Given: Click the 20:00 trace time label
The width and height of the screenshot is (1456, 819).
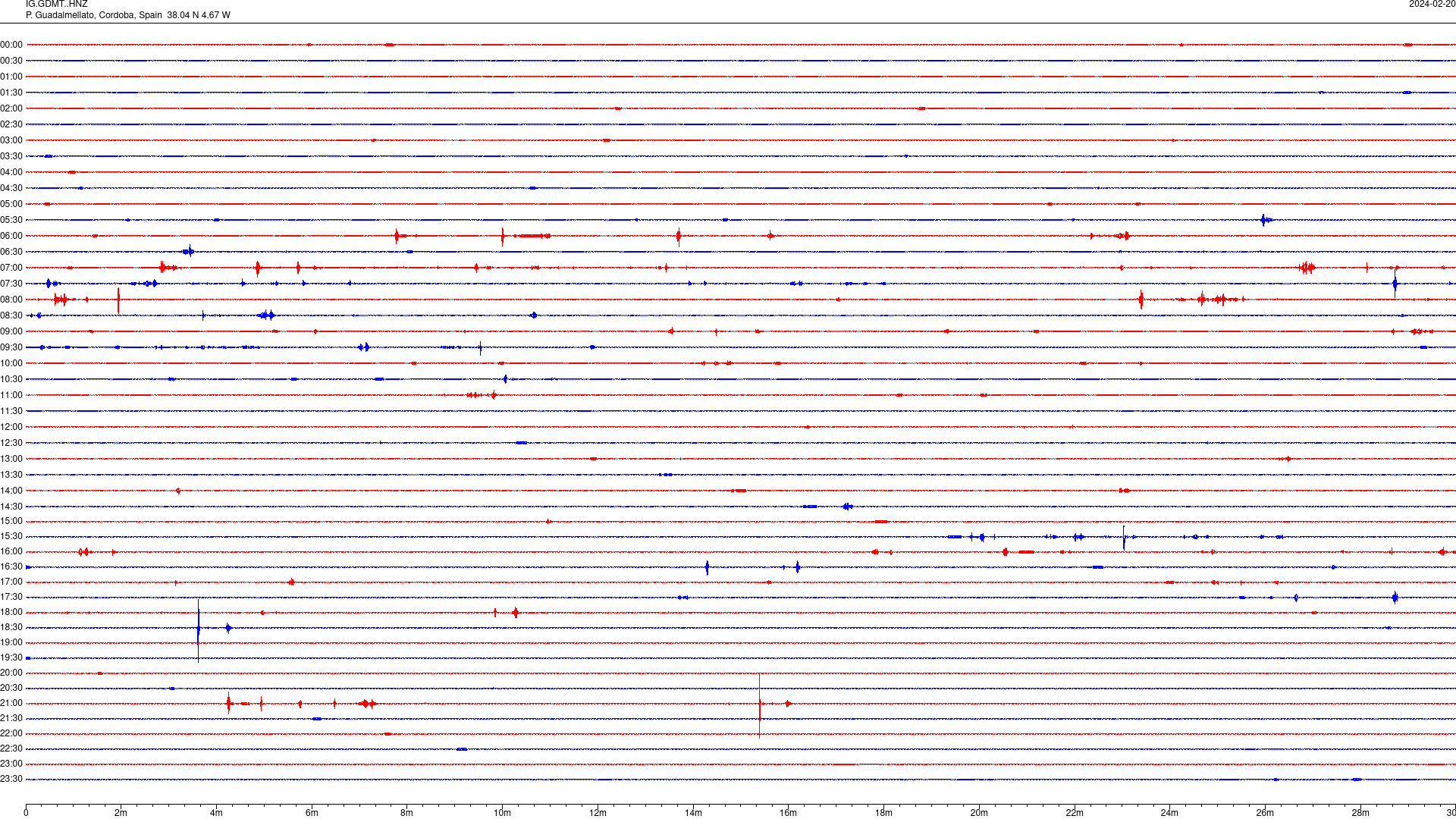Looking at the screenshot, I should pos(11,673).
